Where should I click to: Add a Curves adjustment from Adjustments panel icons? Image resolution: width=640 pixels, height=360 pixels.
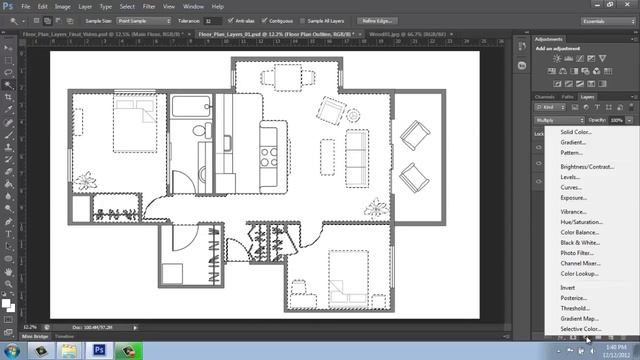580,59
